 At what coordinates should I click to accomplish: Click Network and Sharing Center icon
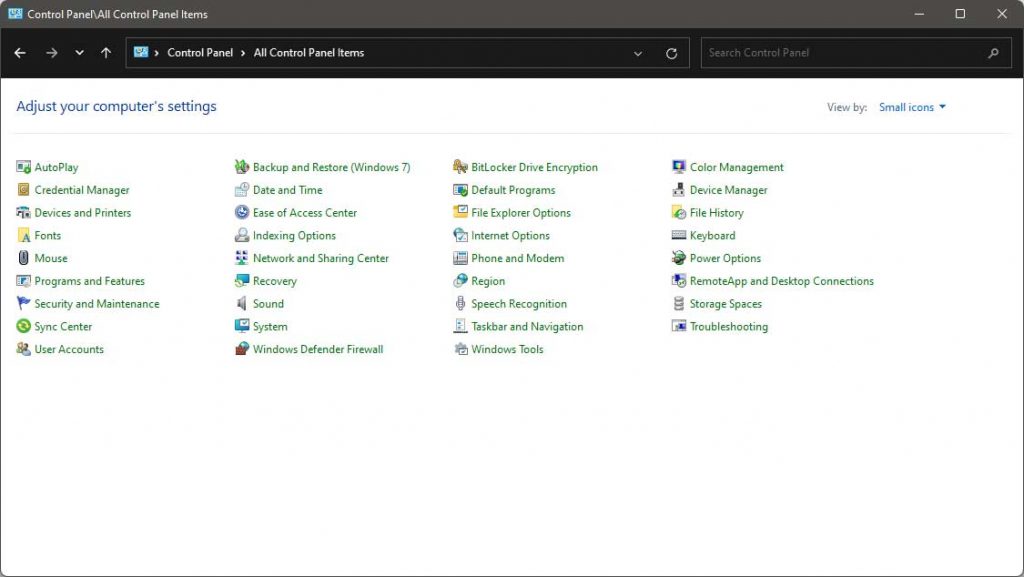242,258
